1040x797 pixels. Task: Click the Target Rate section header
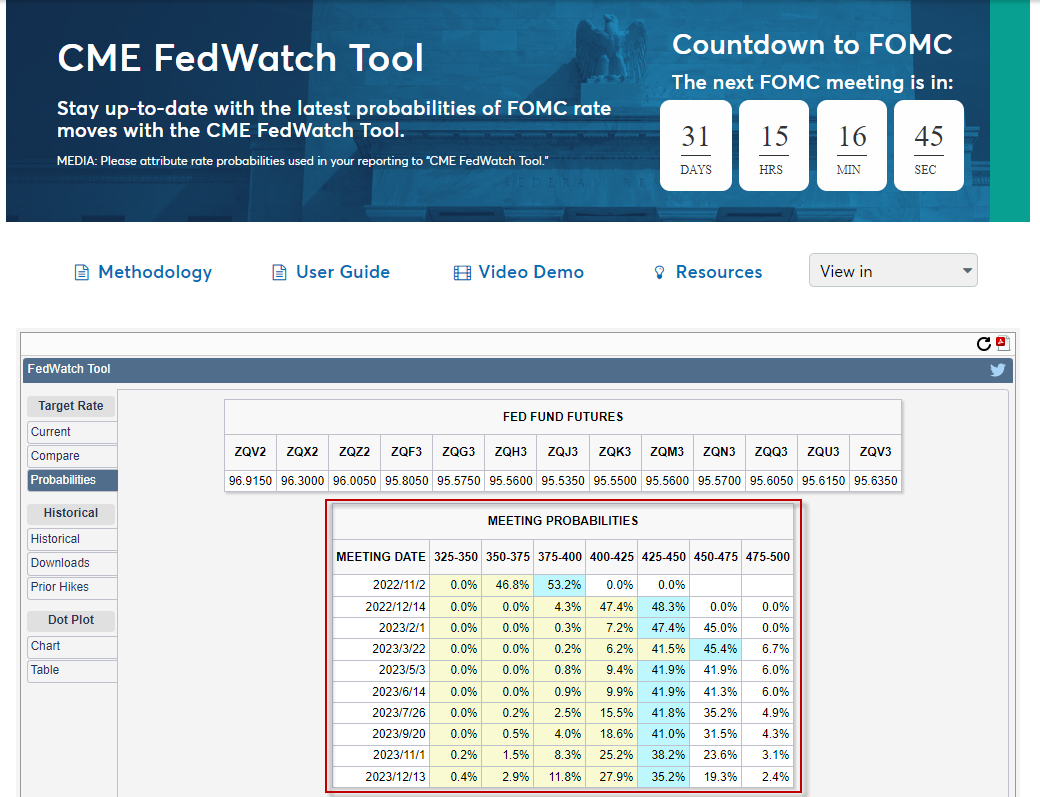[x=71, y=406]
